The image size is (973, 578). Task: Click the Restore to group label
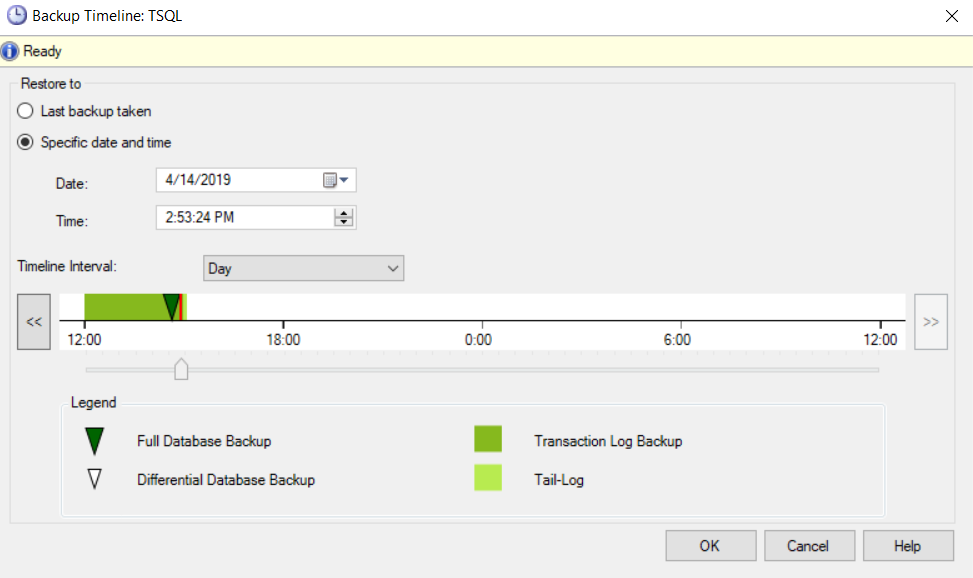[50, 84]
